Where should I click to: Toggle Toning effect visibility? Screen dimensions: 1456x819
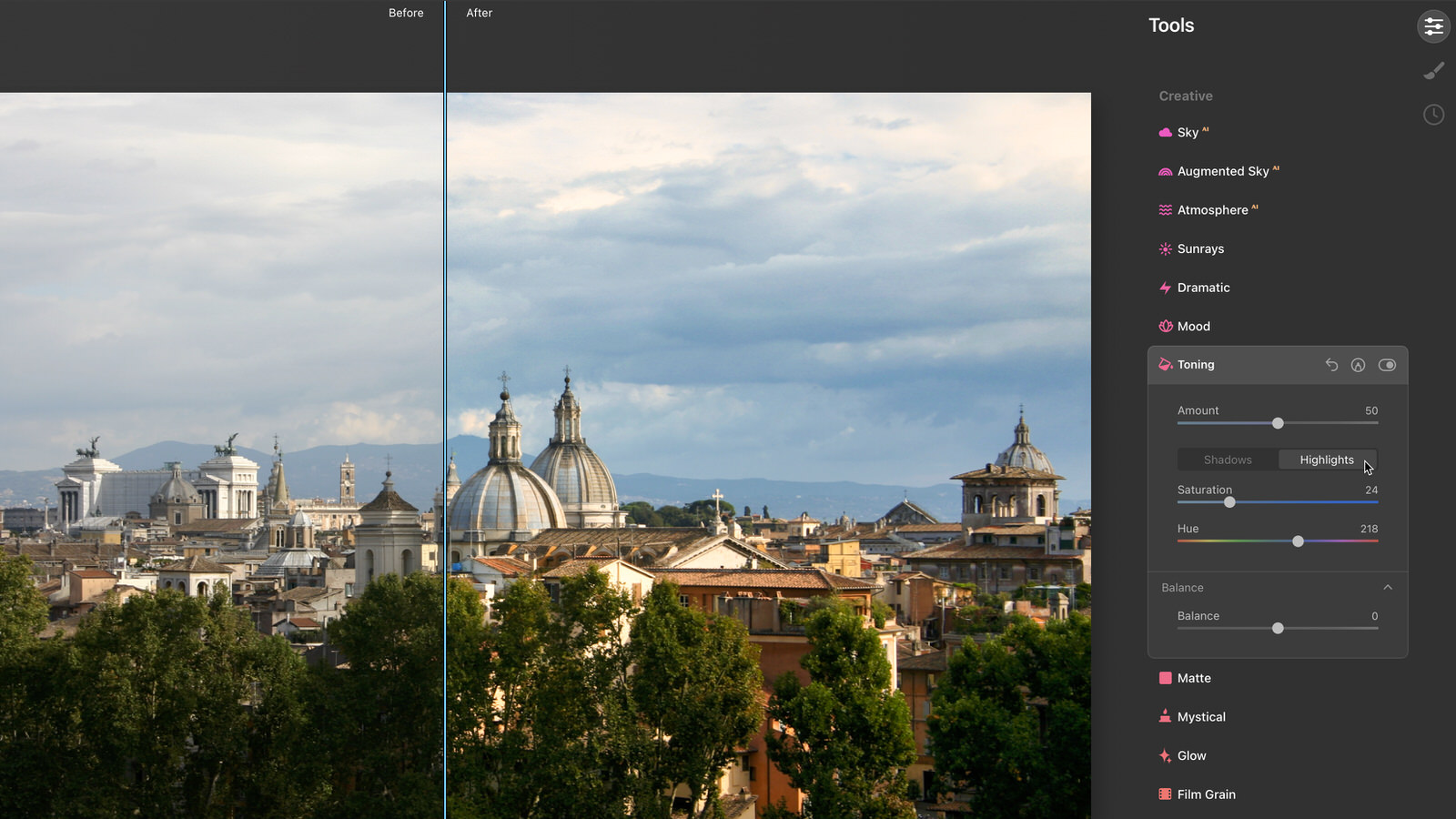click(x=1387, y=365)
